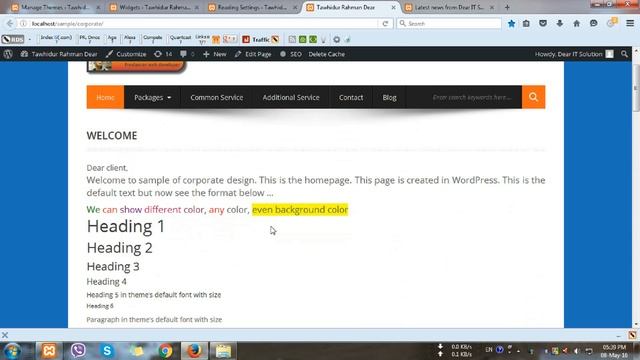Click New in the admin bar
640x360 pixels.
pos(215,54)
